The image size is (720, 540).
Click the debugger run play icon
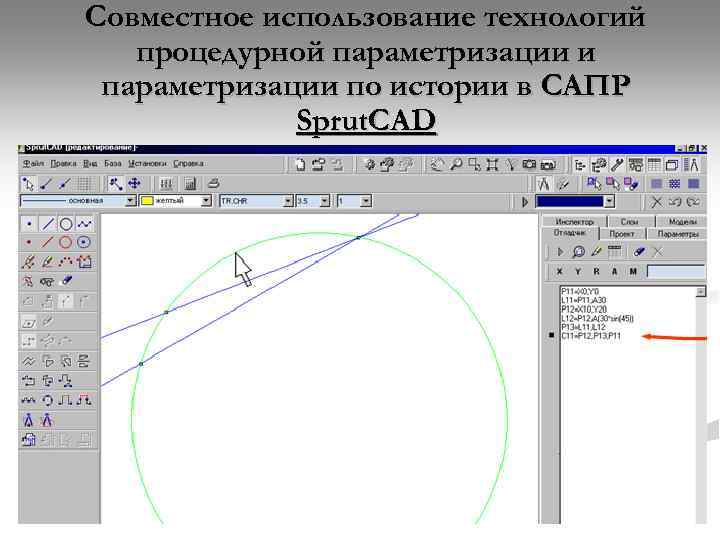click(560, 252)
